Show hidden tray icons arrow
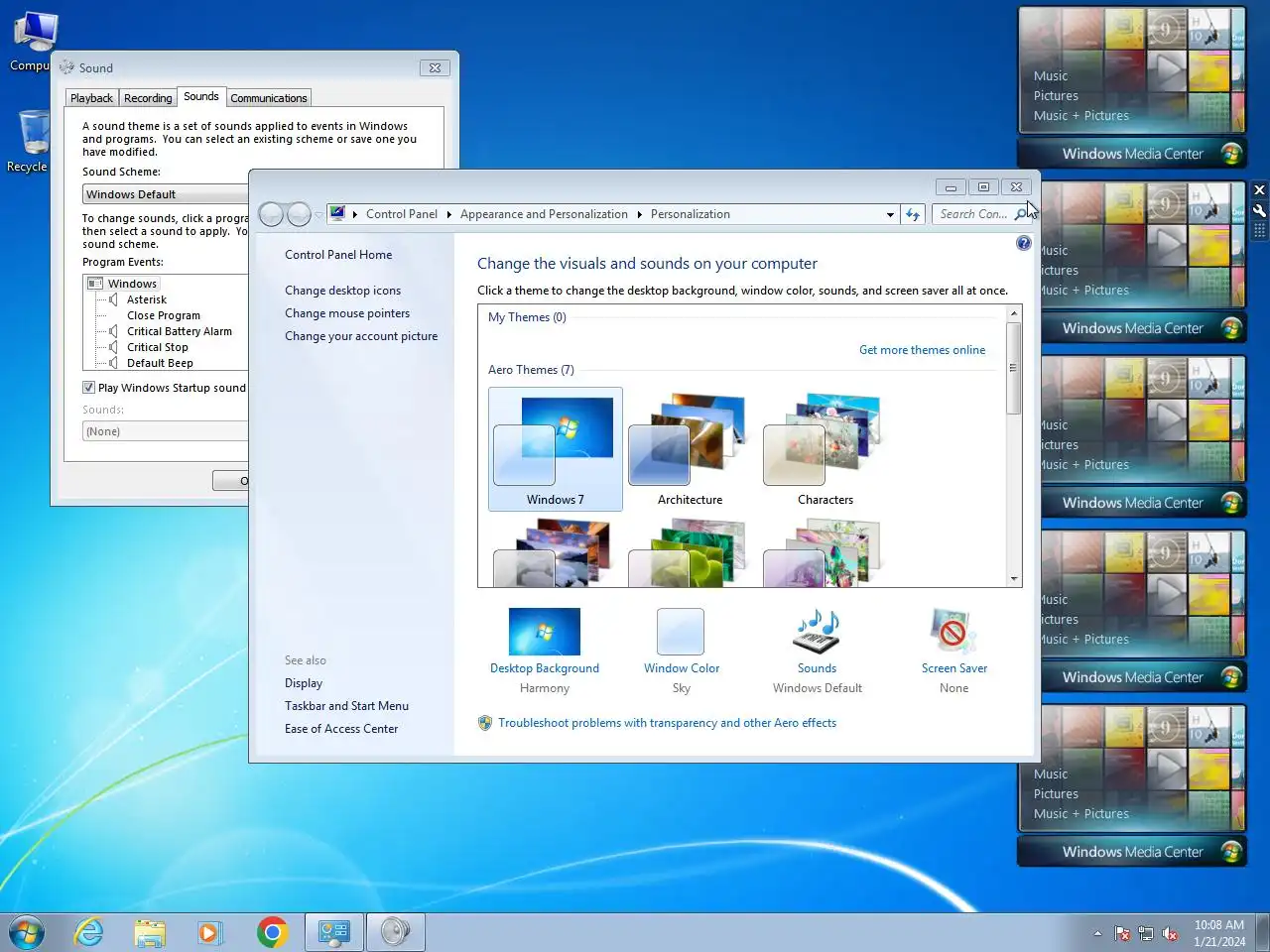This screenshot has height=952, width=1270. pos(1097,933)
